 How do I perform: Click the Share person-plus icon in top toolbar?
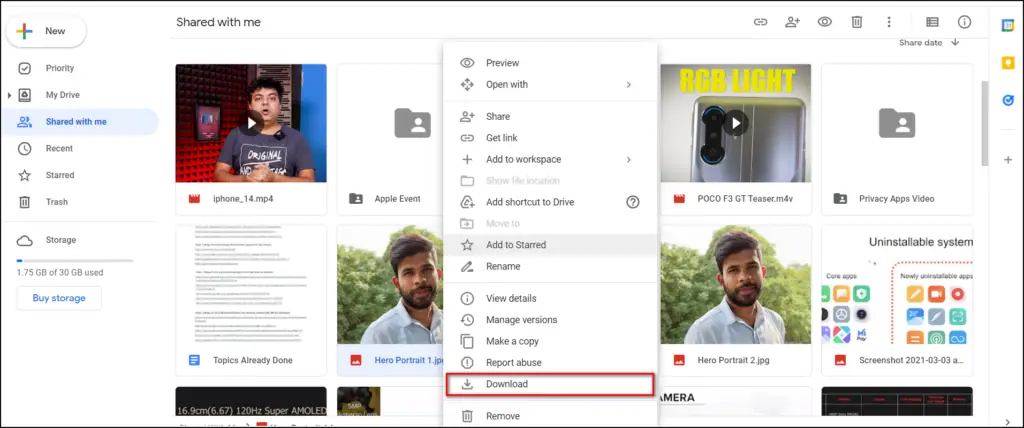(792, 22)
